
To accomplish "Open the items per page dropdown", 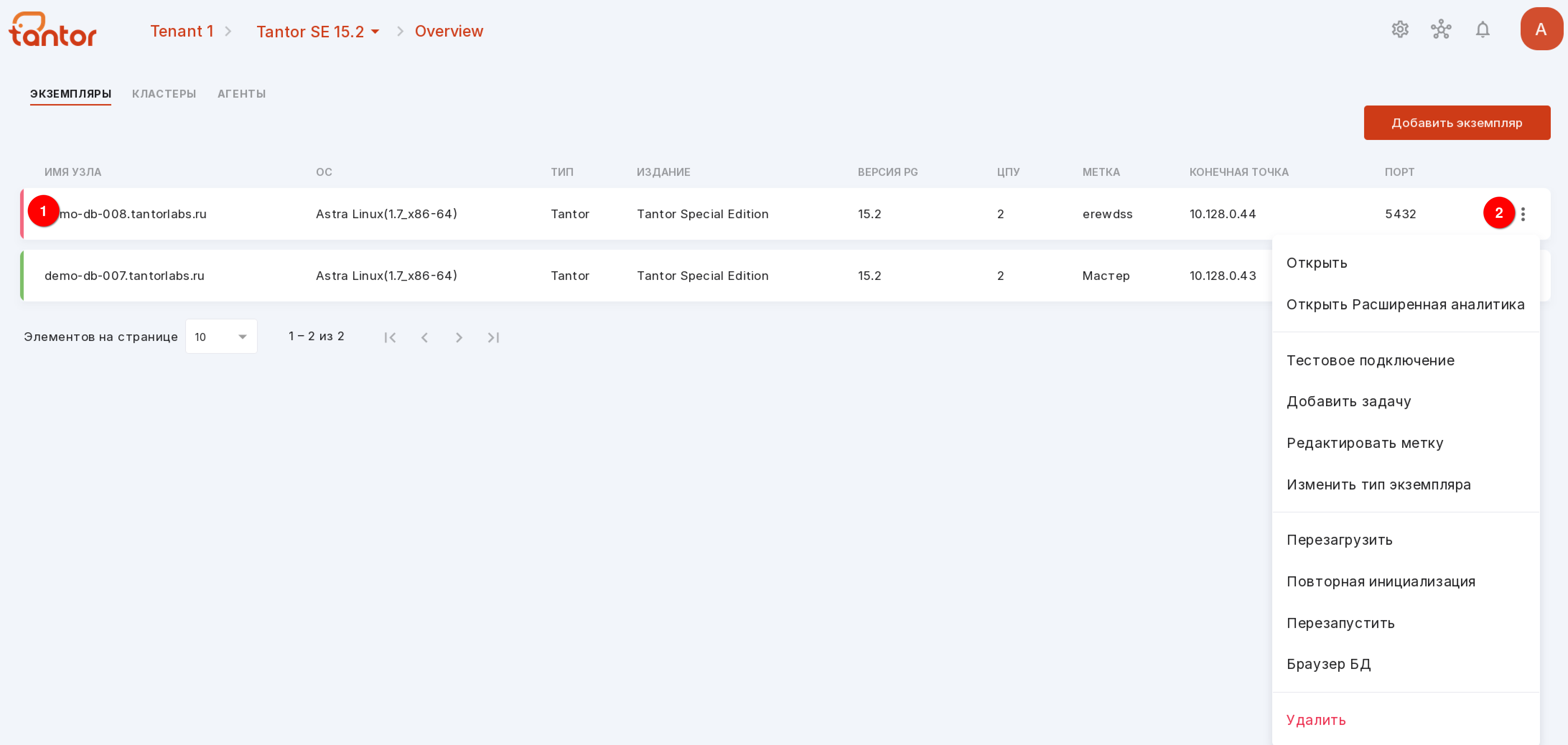I will [221, 337].
